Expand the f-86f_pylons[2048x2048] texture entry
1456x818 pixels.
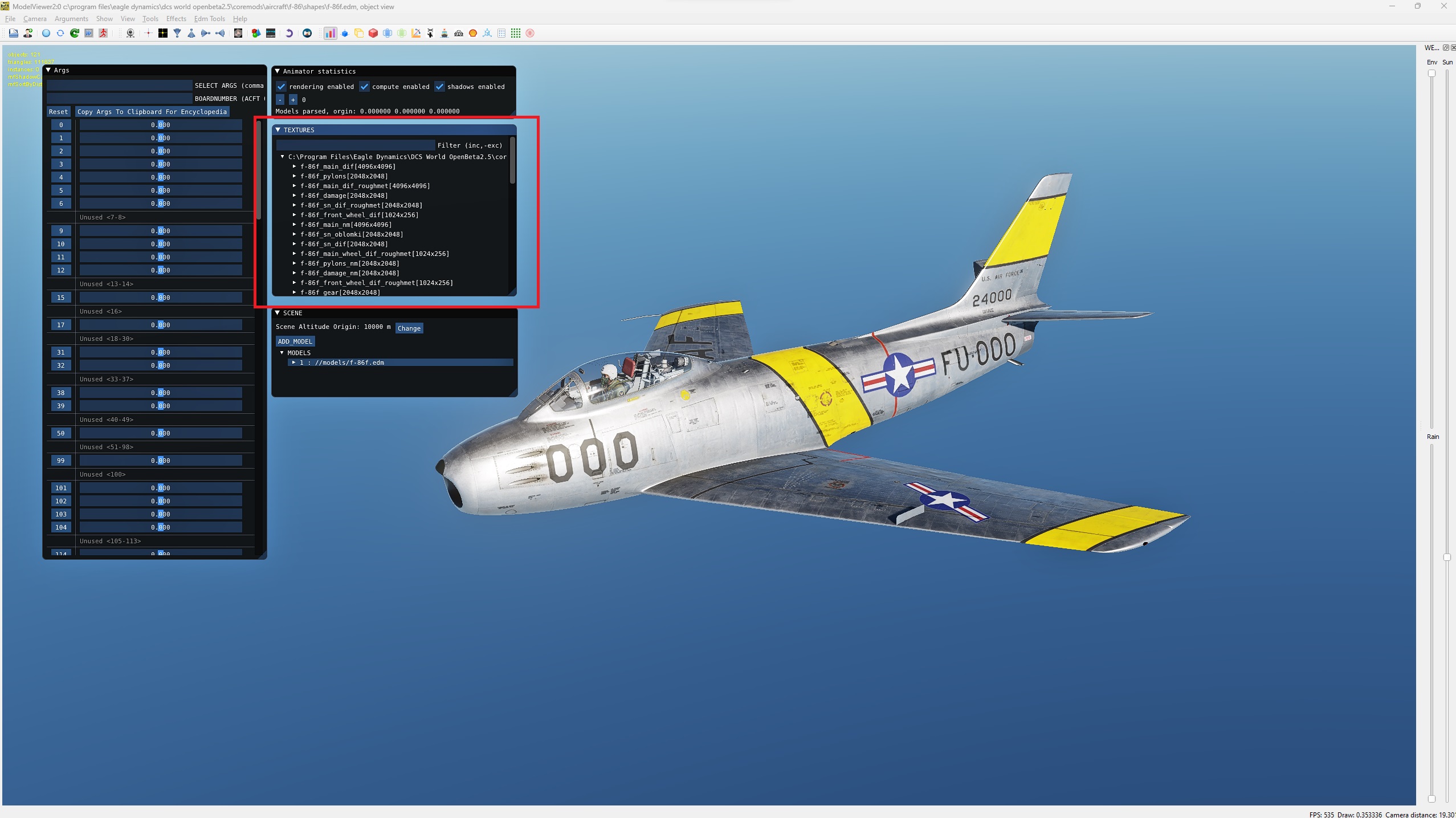click(x=295, y=176)
